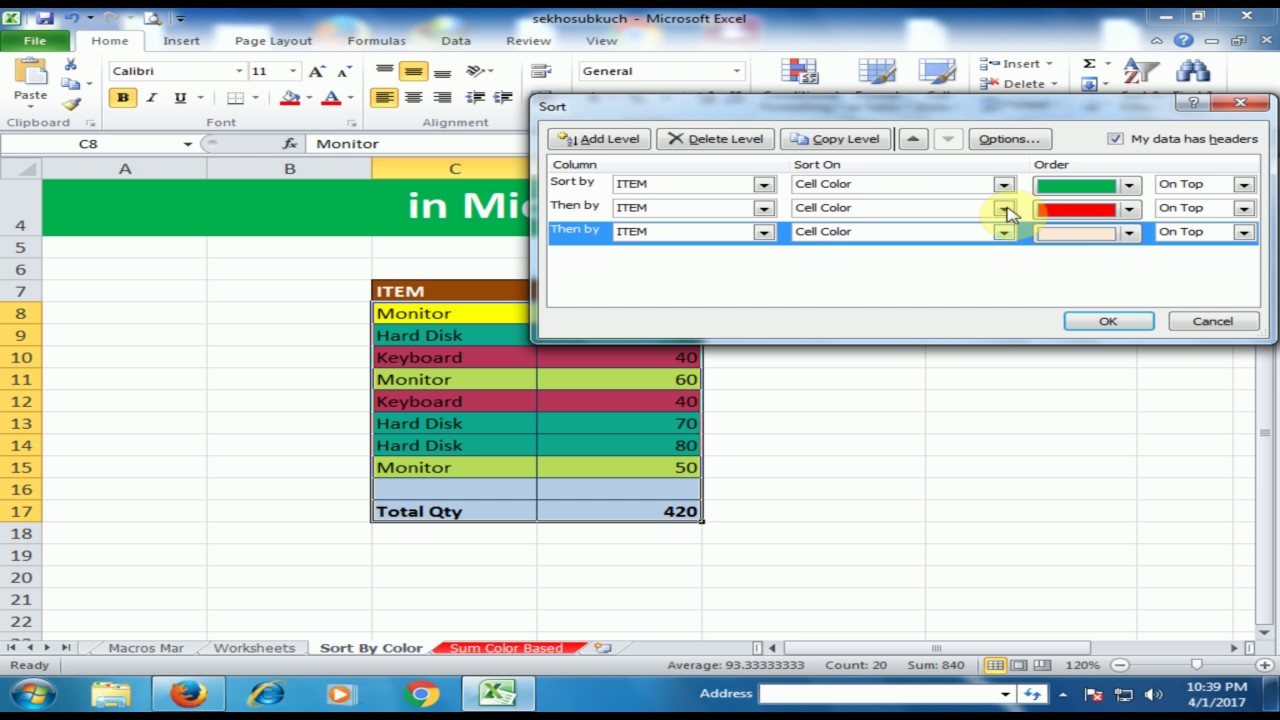Apply the Fill Color bucket
This screenshot has height=720, width=1280.
tap(290, 98)
